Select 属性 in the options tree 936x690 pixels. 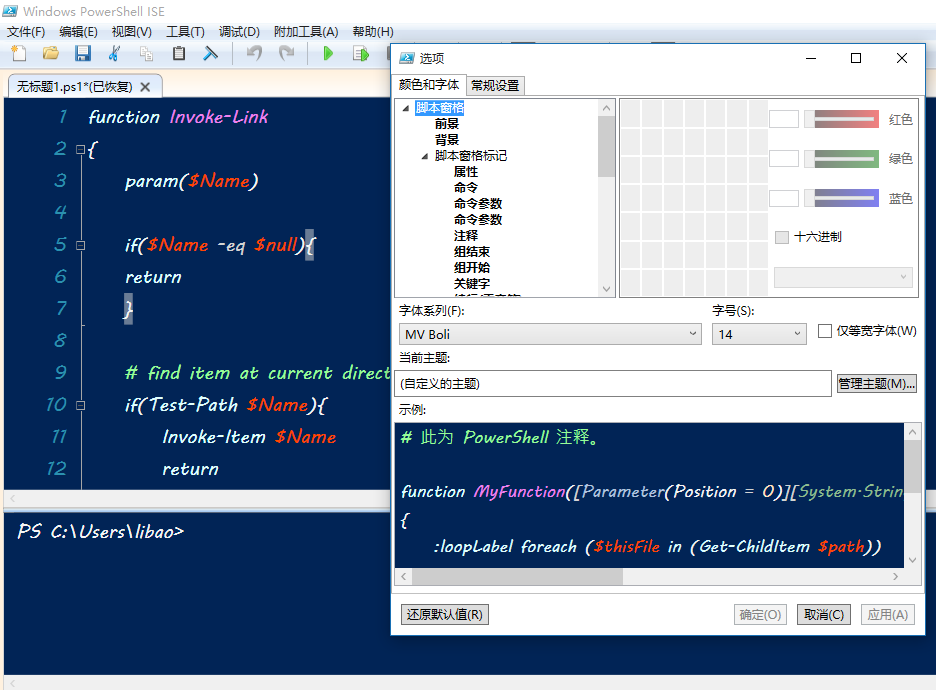466,172
